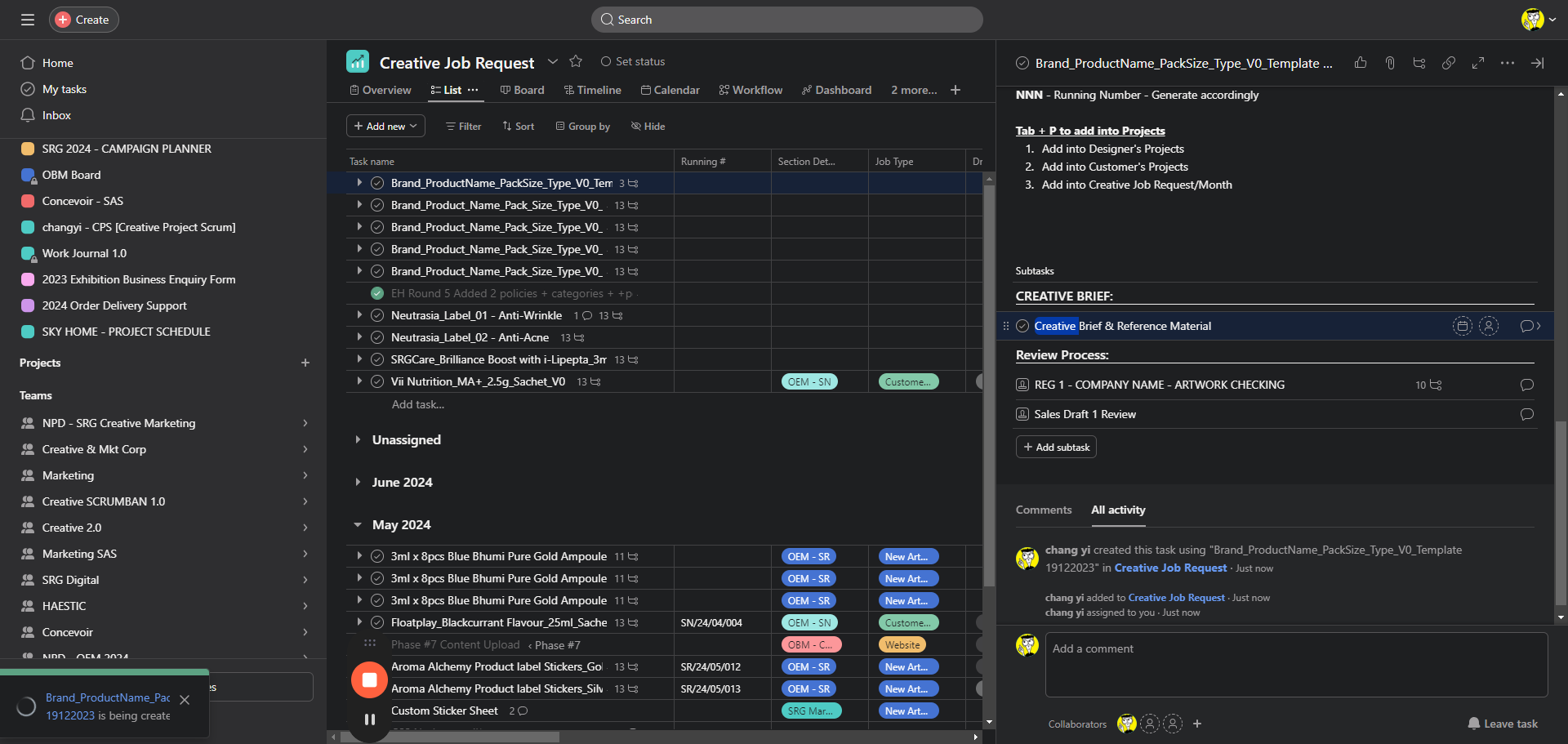
Task: Open Creative Job Request link in activity
Action: coord(1170,568)
